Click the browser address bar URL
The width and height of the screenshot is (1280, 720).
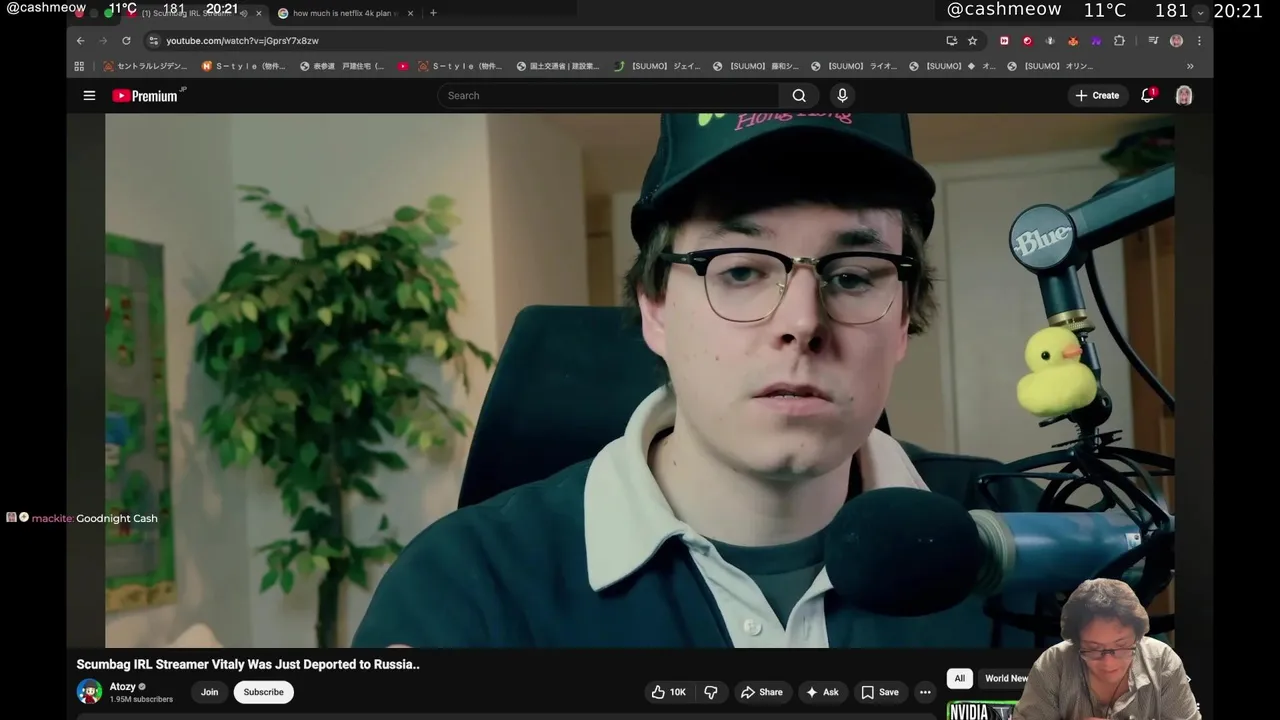[x=242, y=41]
